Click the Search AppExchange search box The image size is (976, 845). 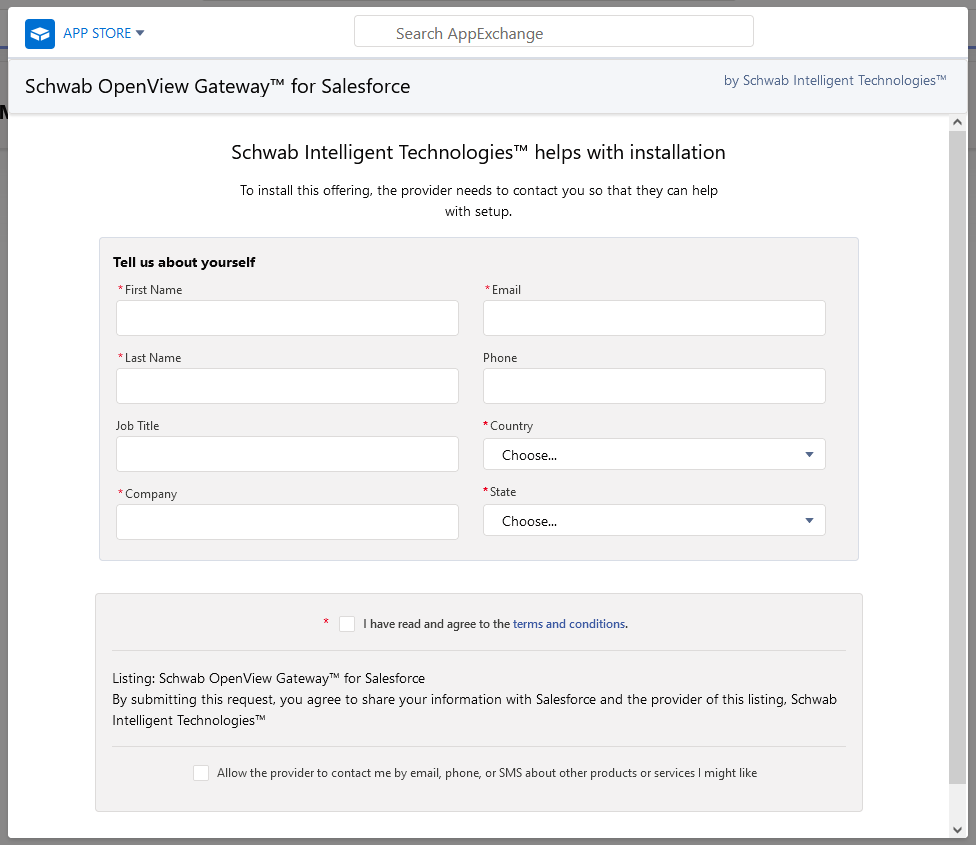click(x=553, y=31)
